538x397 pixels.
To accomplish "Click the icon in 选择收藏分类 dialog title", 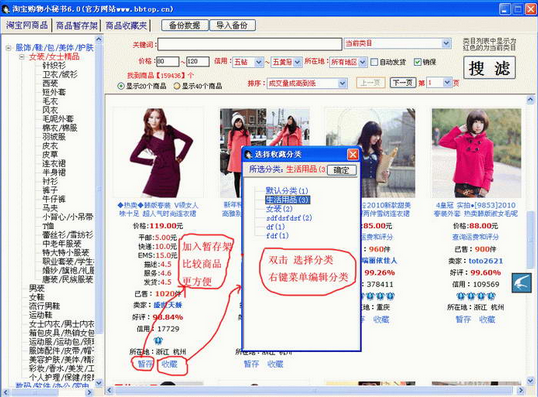I will [248, 155].
